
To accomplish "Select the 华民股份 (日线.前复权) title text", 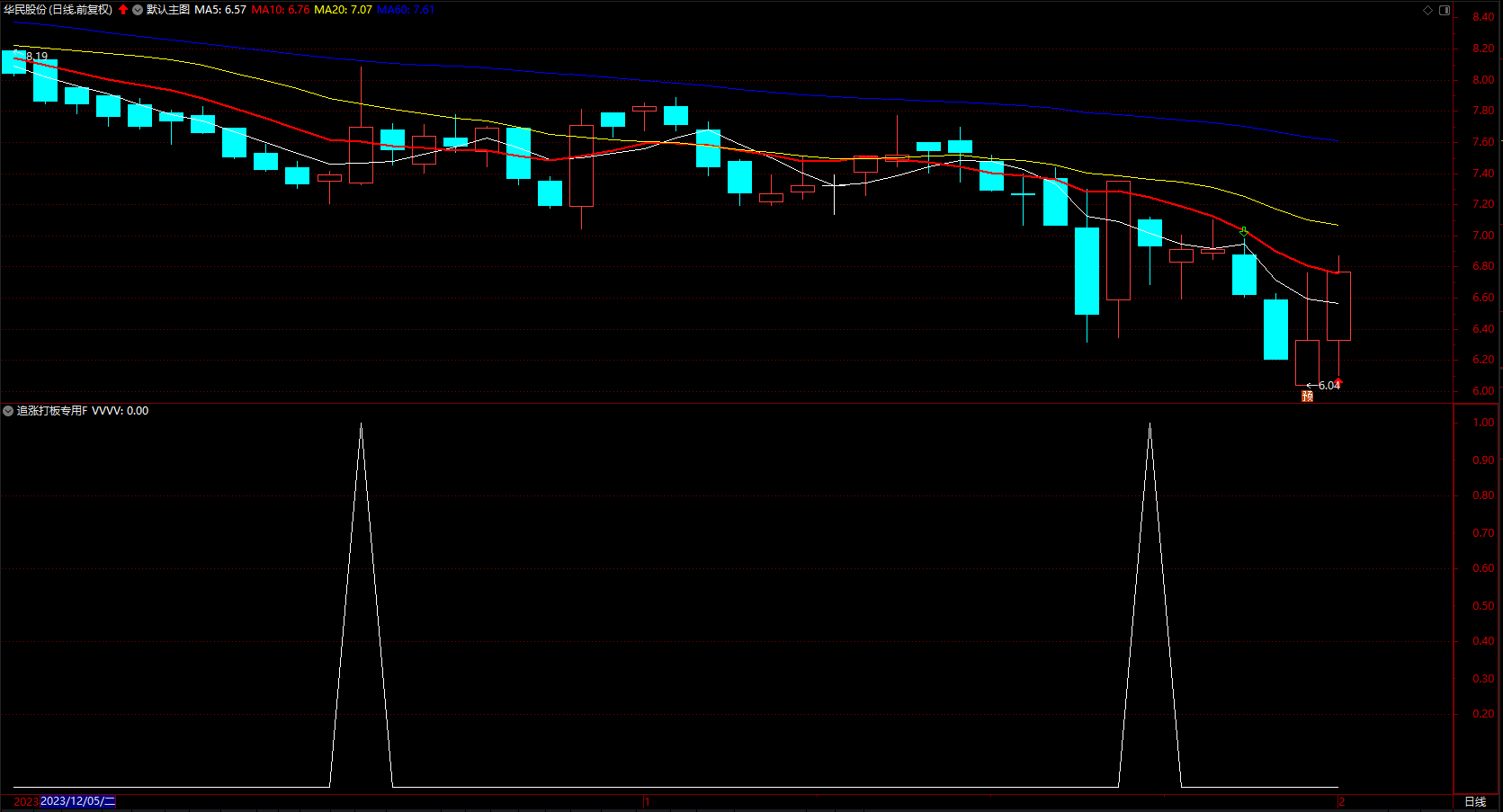I will pos(58,10).
